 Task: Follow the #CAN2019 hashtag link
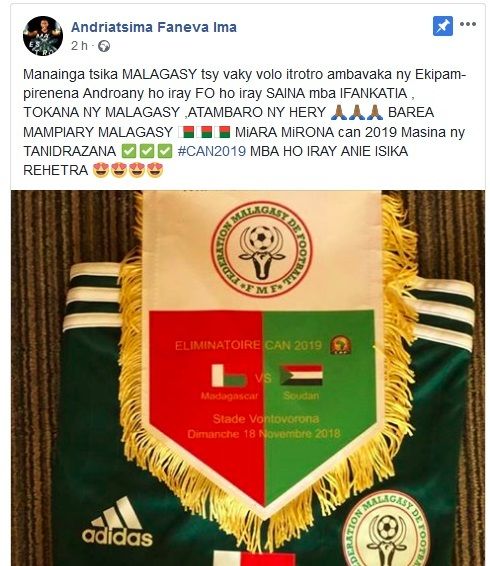pyautogui.click(x=212, y=151)
